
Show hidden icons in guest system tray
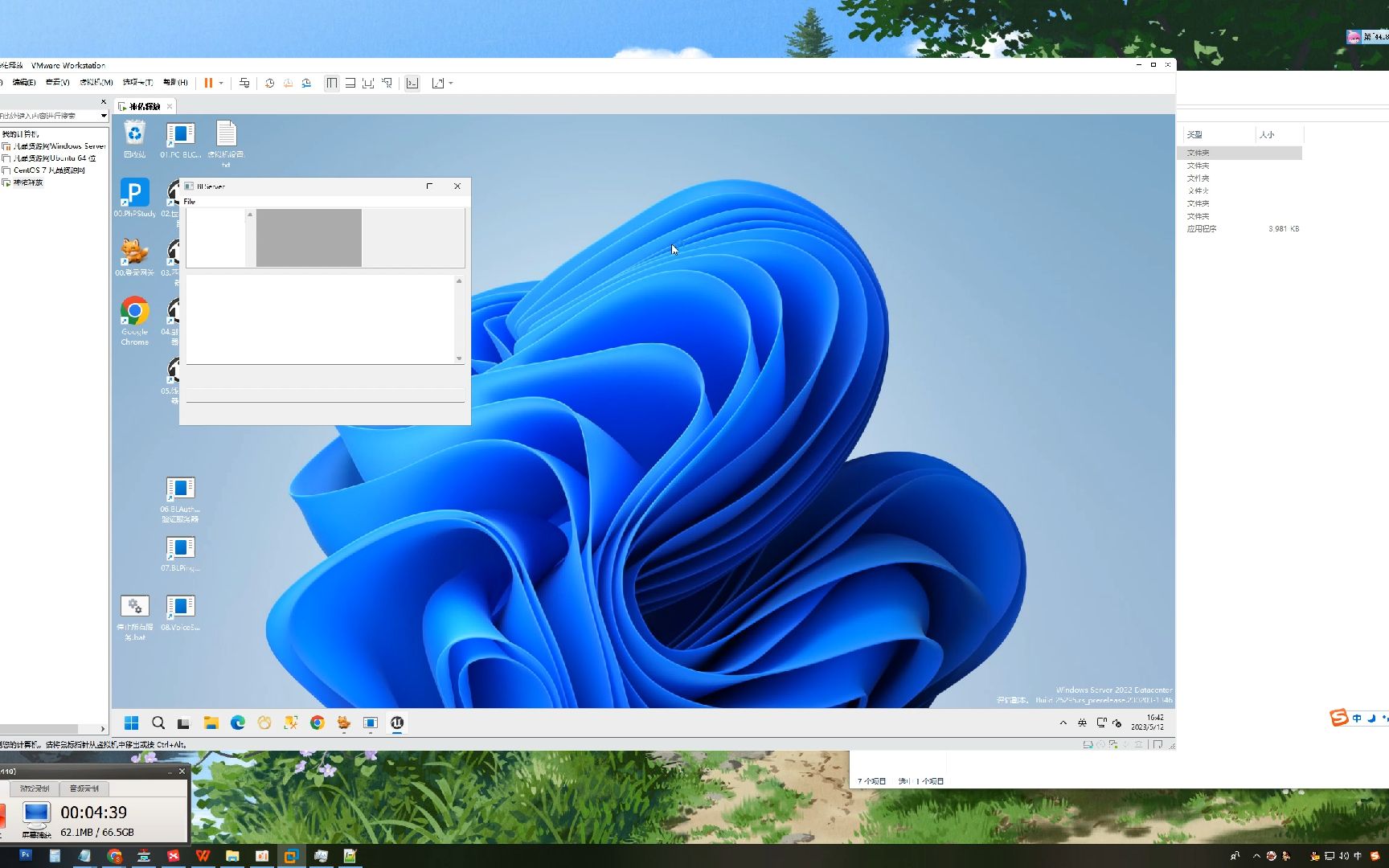[x=1063, y=723]
